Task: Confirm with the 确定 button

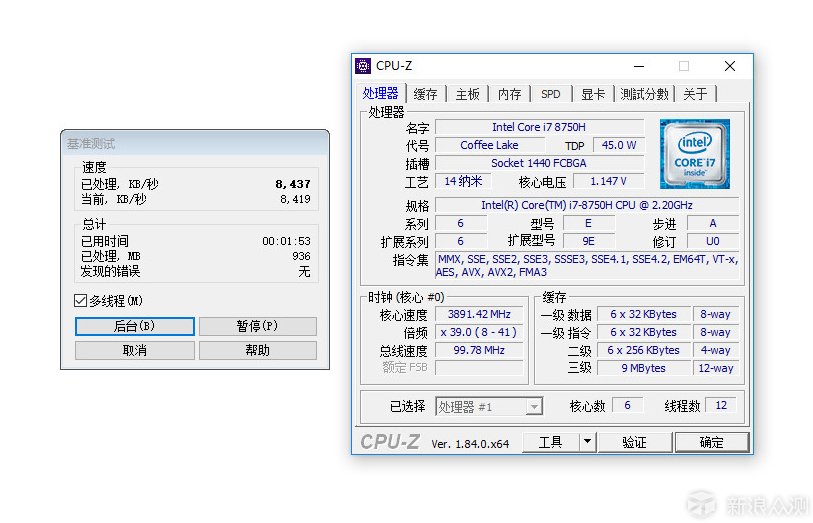Action: [x=711, y=442]
